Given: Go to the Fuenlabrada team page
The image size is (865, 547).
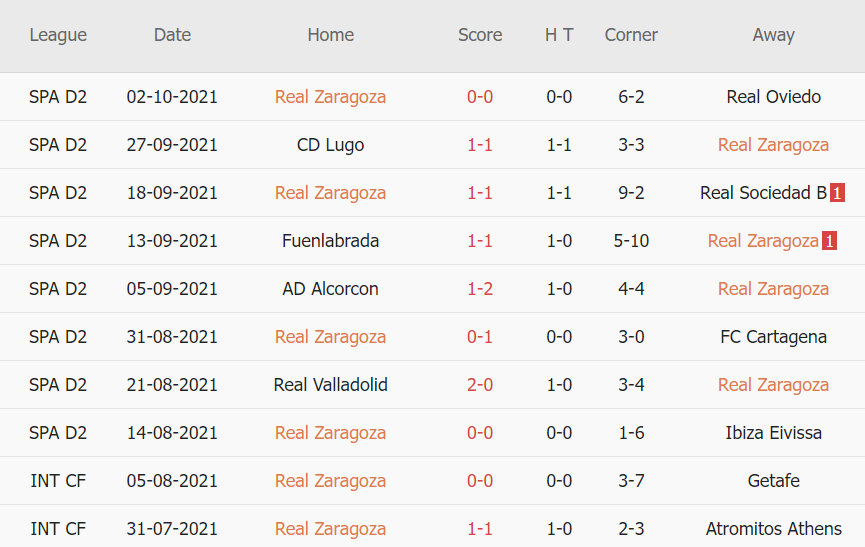Looking at the screenshot, I should pos(330,241).
